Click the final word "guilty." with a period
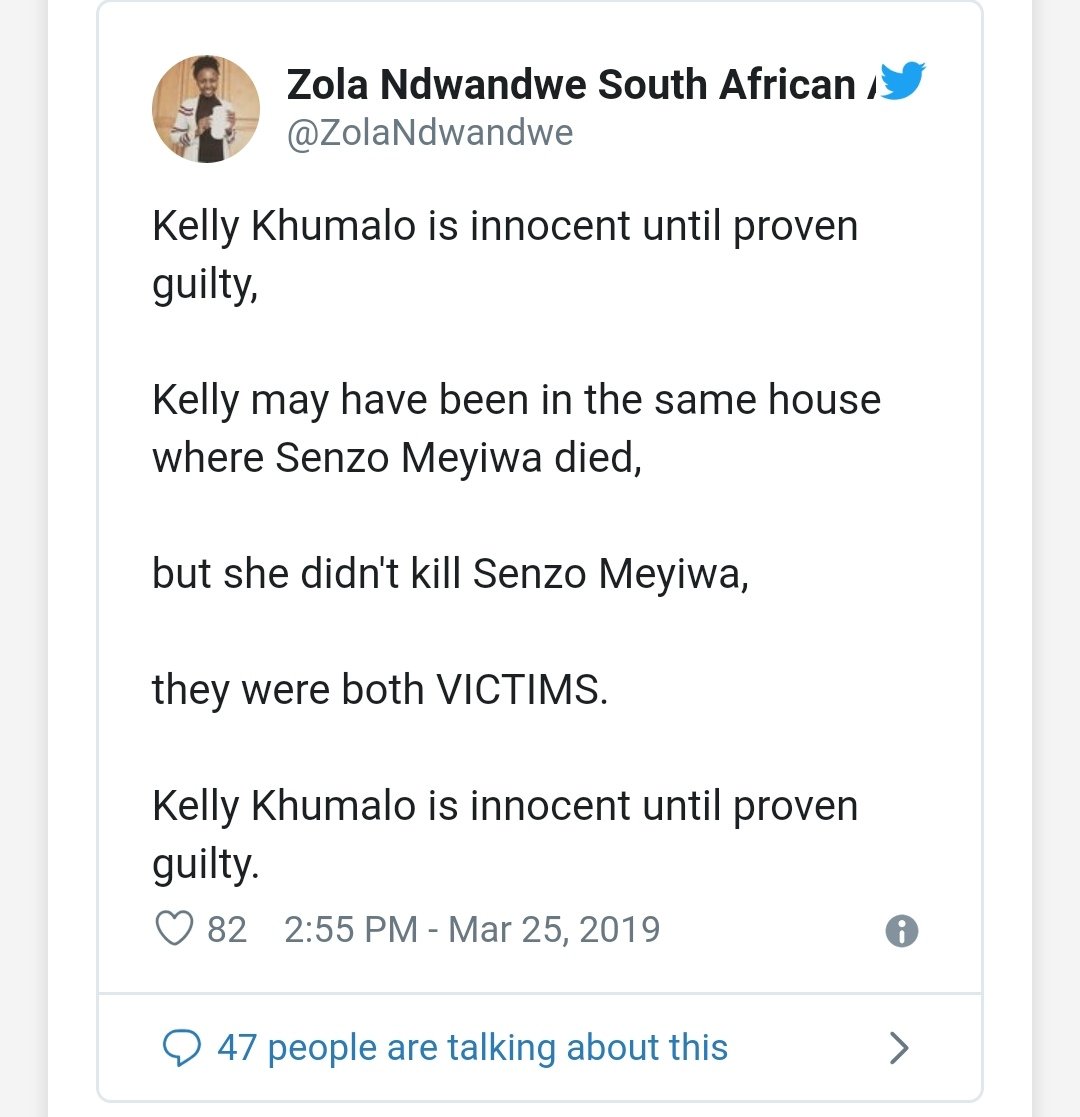Viewport: 1080px width, 1117px height. click(x=205, y=865)
